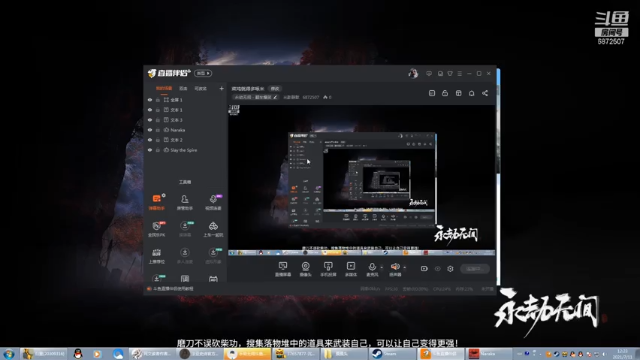640x360 pixels.
Task: Add a new scene with the plus button
Action: pos(221,89)
